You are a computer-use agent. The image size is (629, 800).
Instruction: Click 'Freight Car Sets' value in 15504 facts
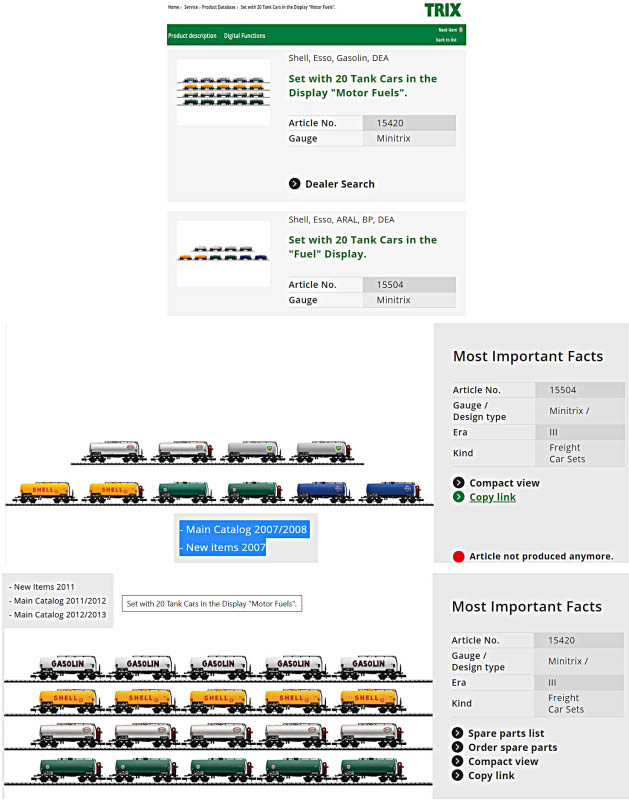coord(567,453)
